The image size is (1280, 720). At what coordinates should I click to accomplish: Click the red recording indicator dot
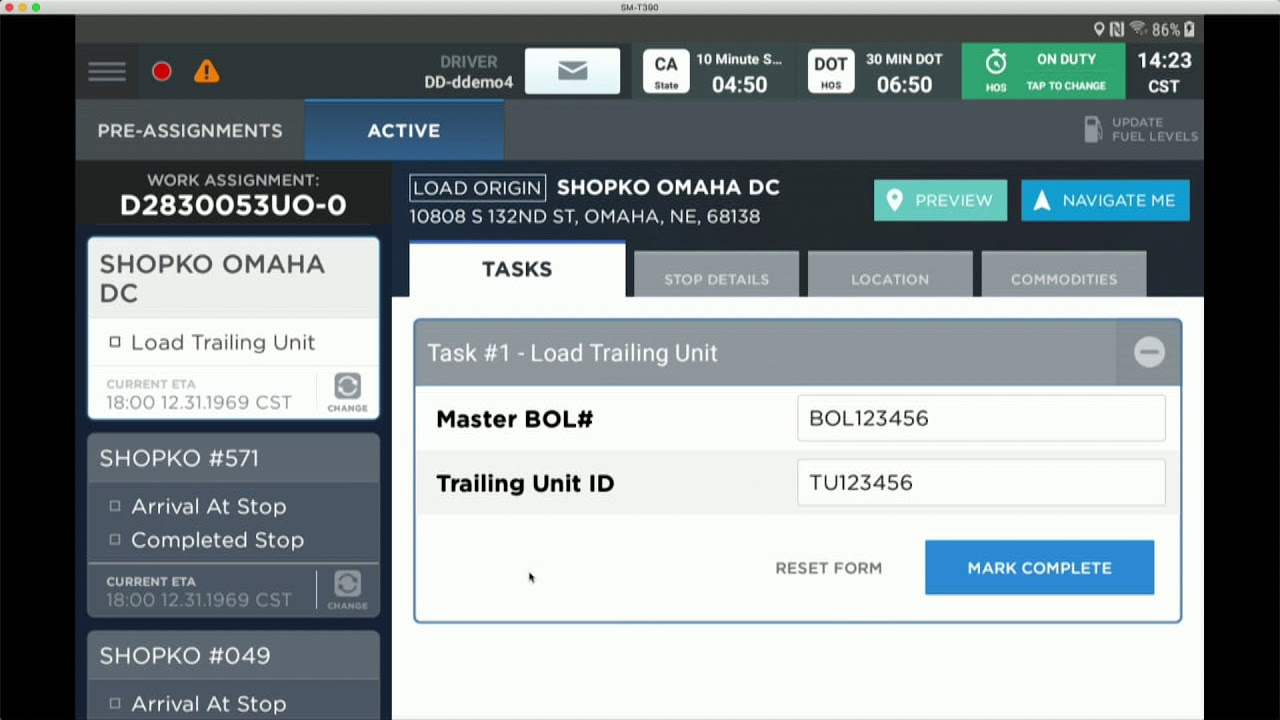(x=161, y=71)
